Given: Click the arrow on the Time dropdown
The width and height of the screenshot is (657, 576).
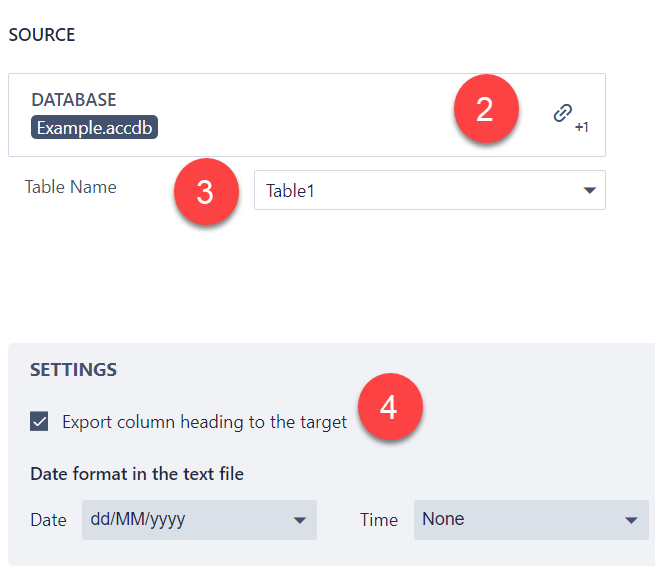Looking at the screenshot, I should point(630,520).
